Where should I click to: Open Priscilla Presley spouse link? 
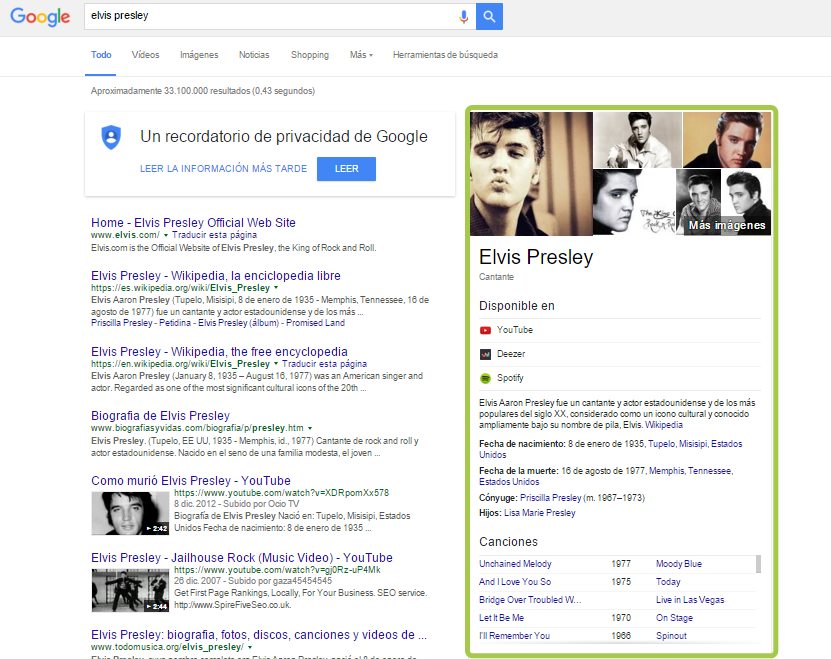[550, 498]
